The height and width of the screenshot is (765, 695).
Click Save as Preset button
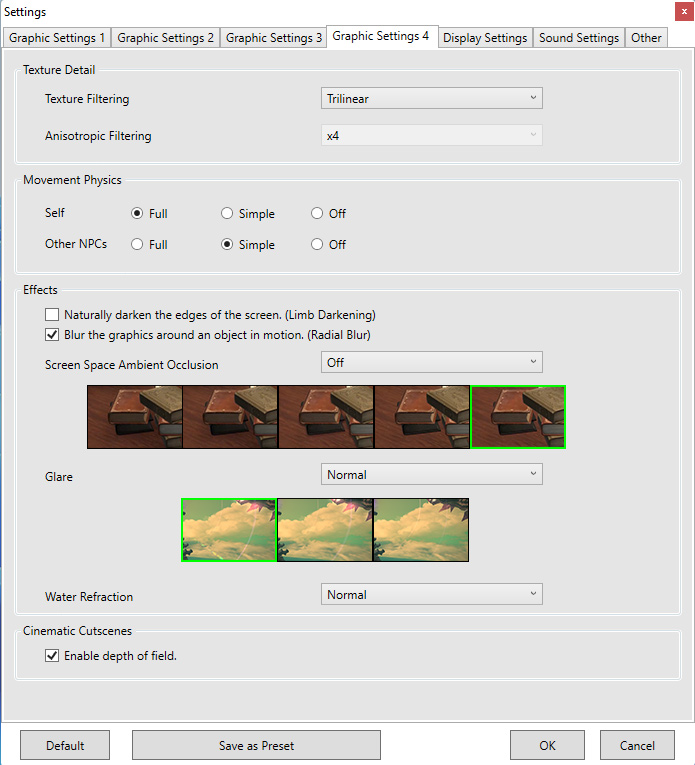click(x=257, y=745)
